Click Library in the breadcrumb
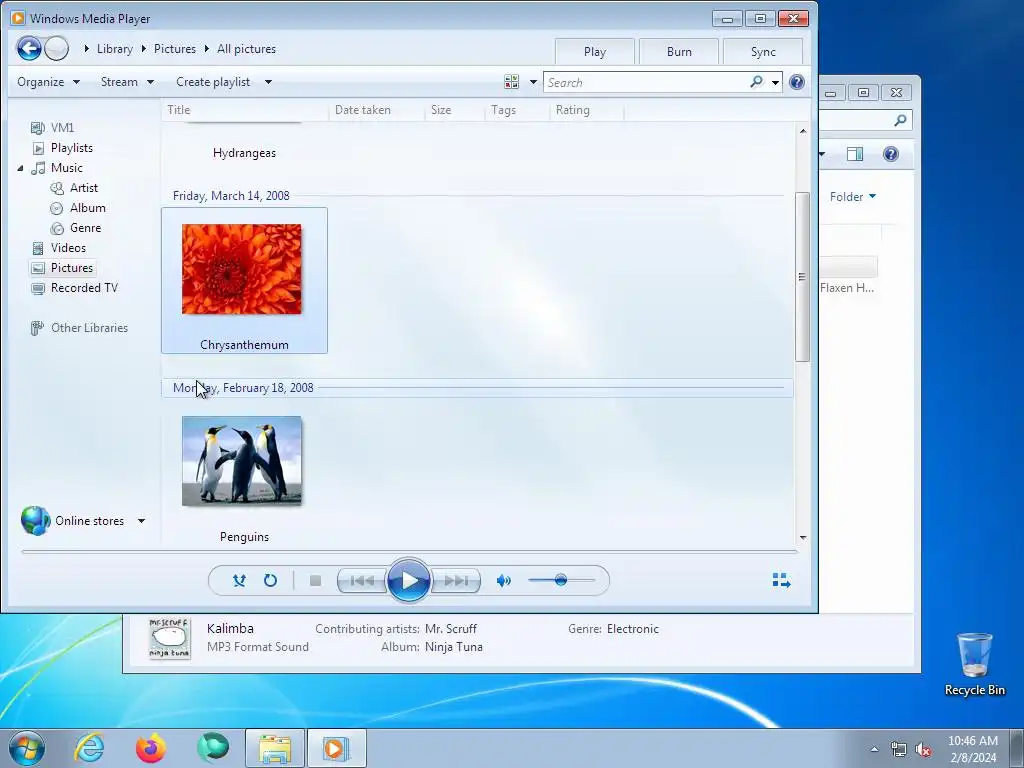Image resolution: width=1024 pixels, height=768 pixels. coord(114,49)
